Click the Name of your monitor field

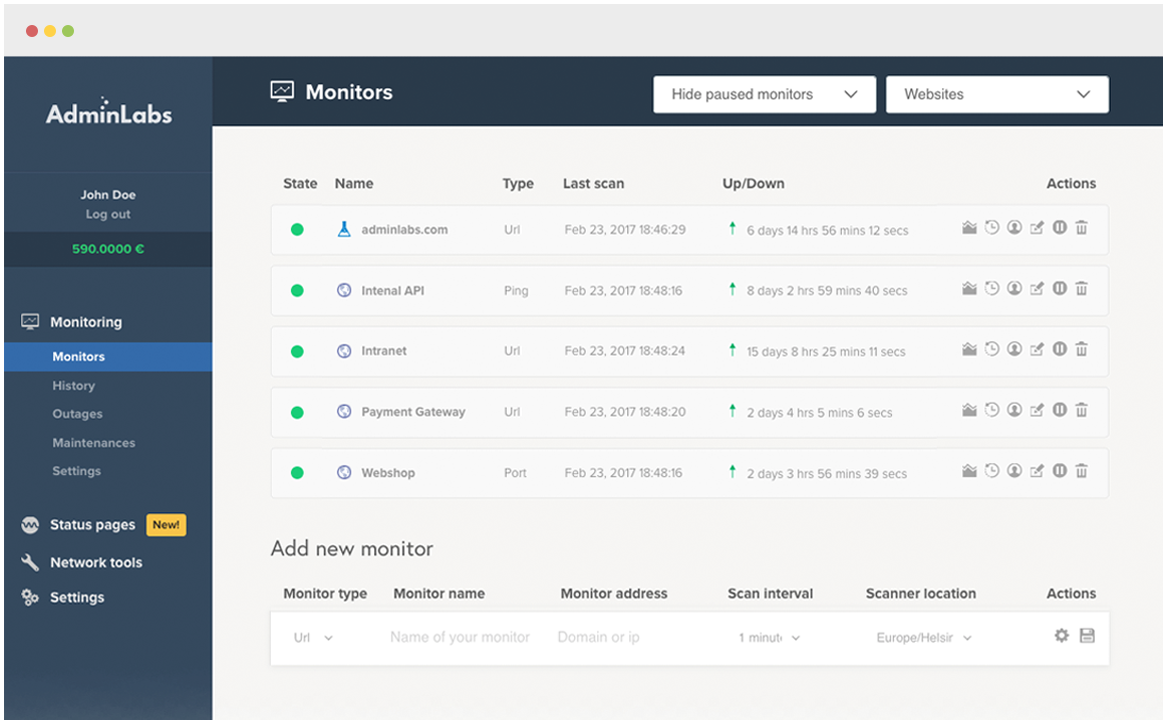460,637
